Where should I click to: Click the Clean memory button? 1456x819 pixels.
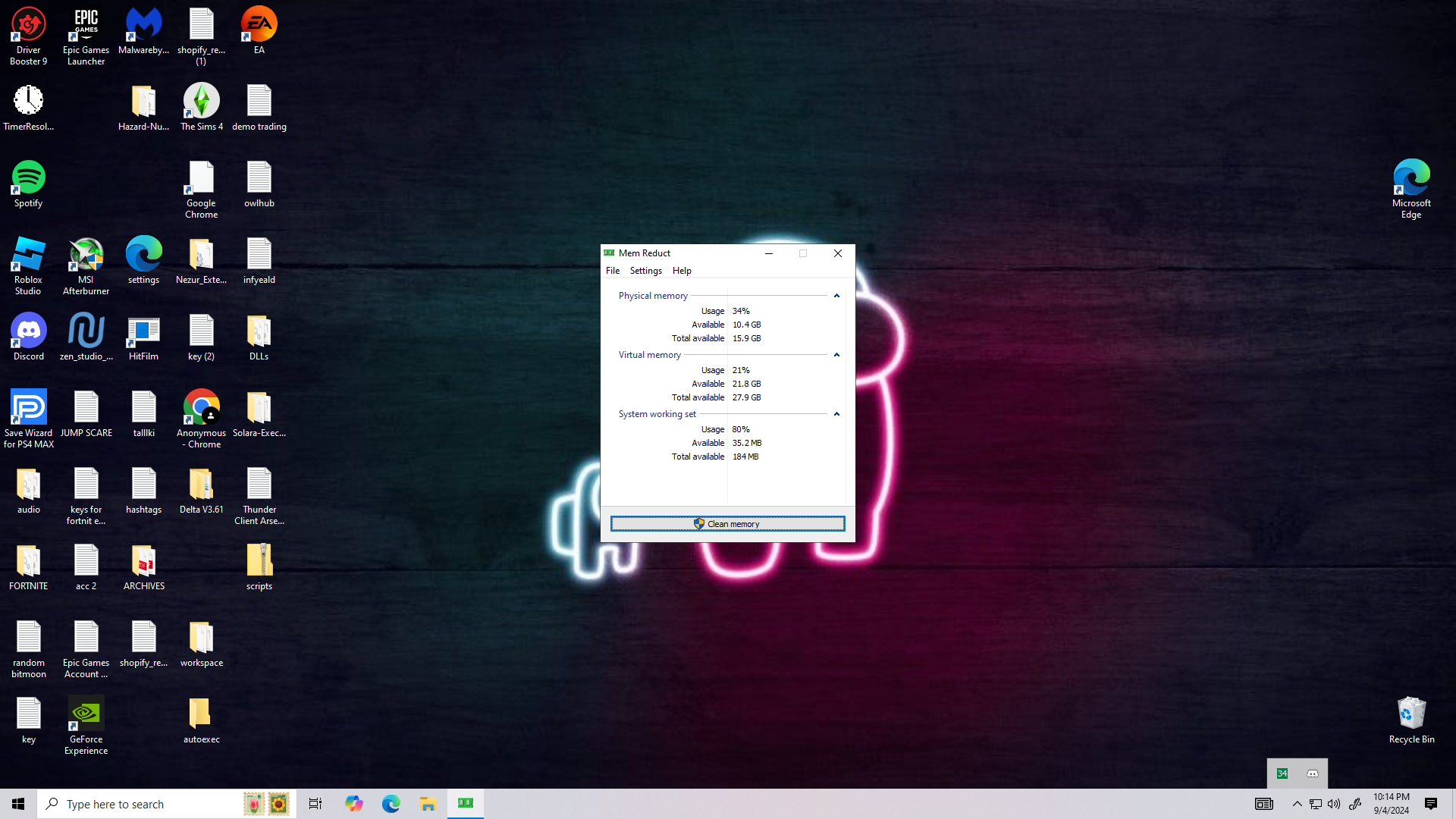pyautogui.click(x=727, y=524)
